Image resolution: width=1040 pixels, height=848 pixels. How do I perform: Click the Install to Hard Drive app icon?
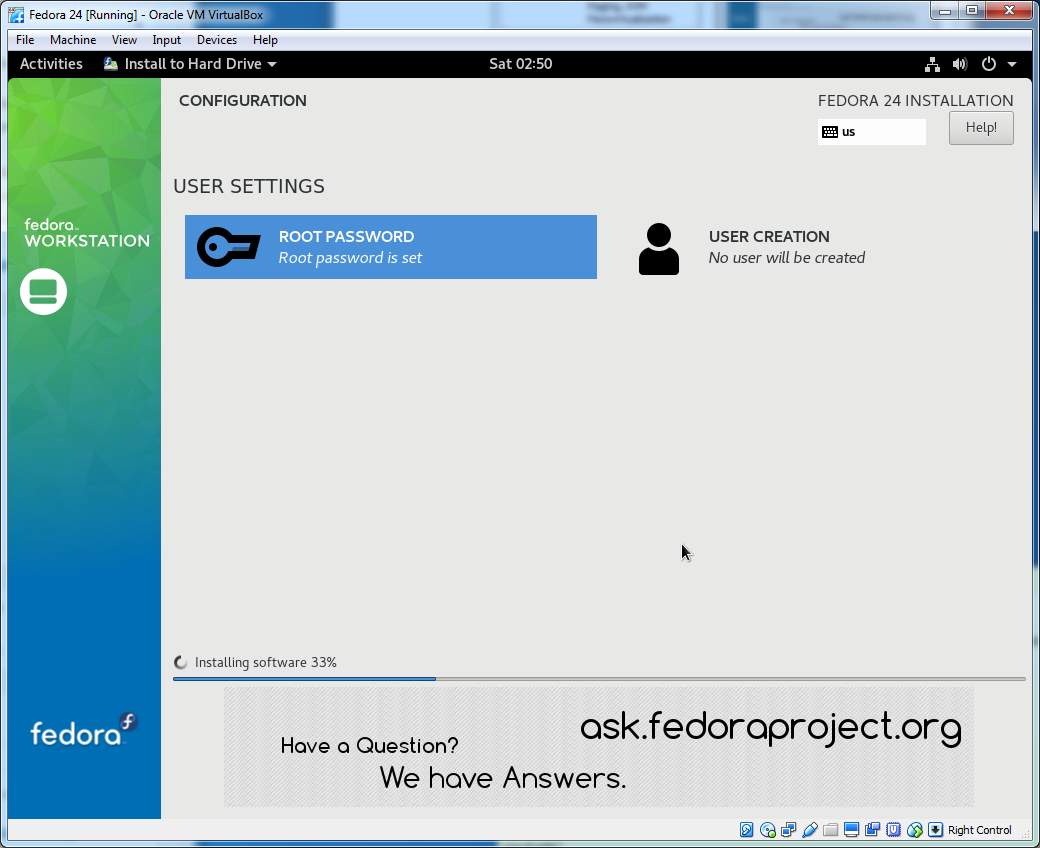(111, 64)
